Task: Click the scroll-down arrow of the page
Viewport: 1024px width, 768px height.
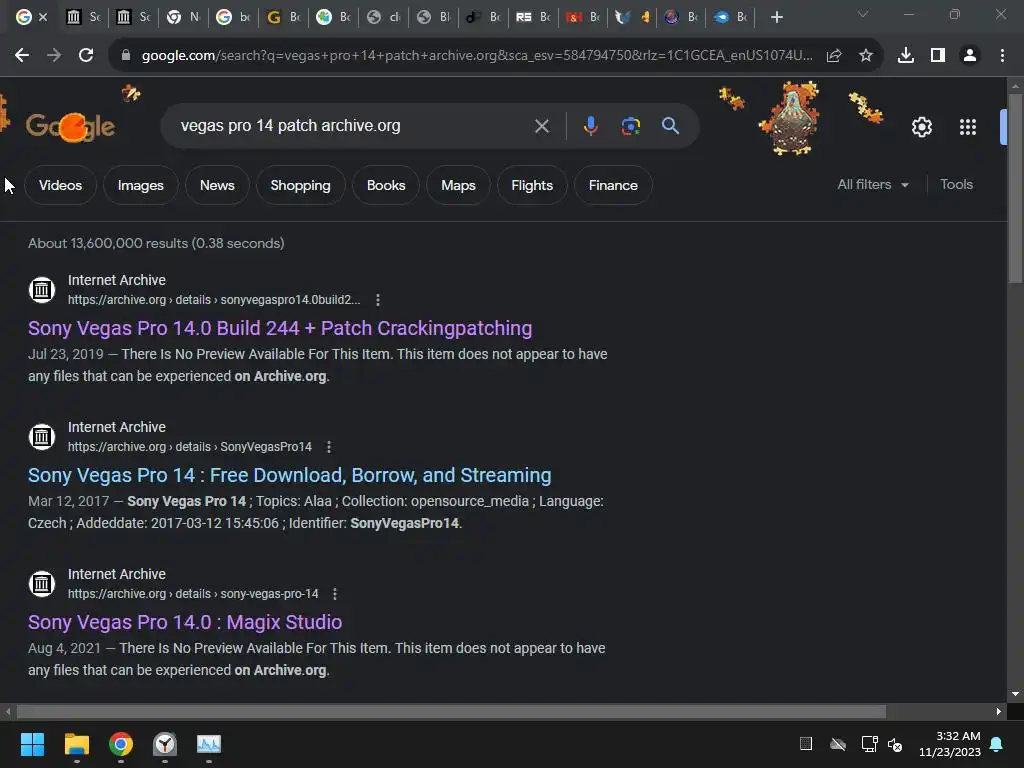Action: tap(1015, 694)
